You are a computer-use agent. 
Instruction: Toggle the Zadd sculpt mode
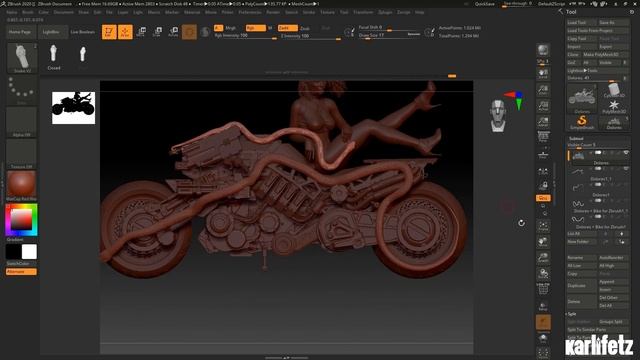click(x=287, y=28)
